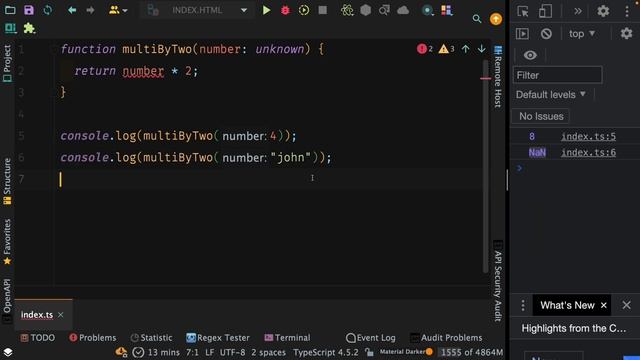
Task: Open the Problems tool window
Action: pyautogui.click(x=93, y=338)
